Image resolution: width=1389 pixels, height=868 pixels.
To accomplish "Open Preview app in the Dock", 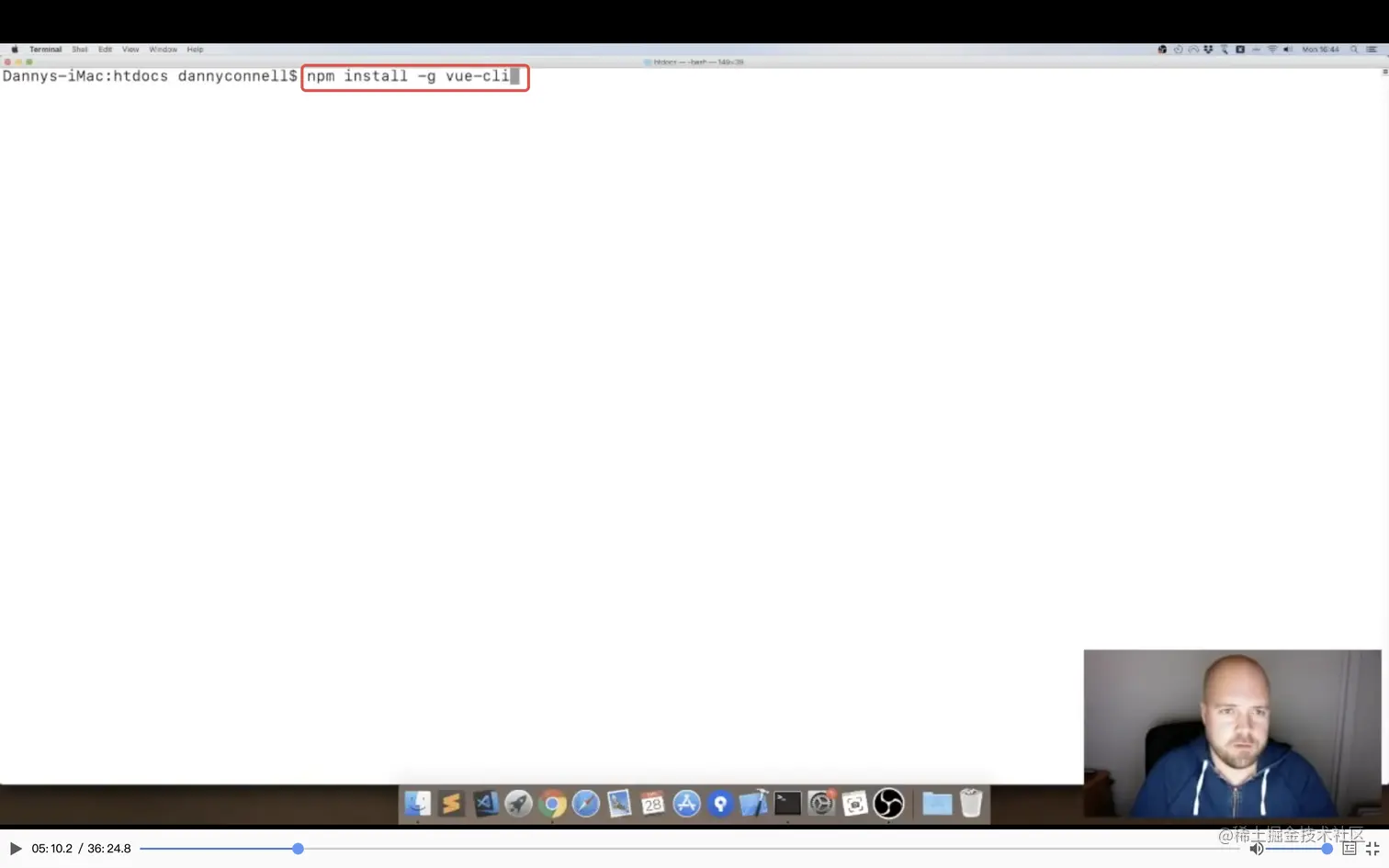I will point(619,804).
